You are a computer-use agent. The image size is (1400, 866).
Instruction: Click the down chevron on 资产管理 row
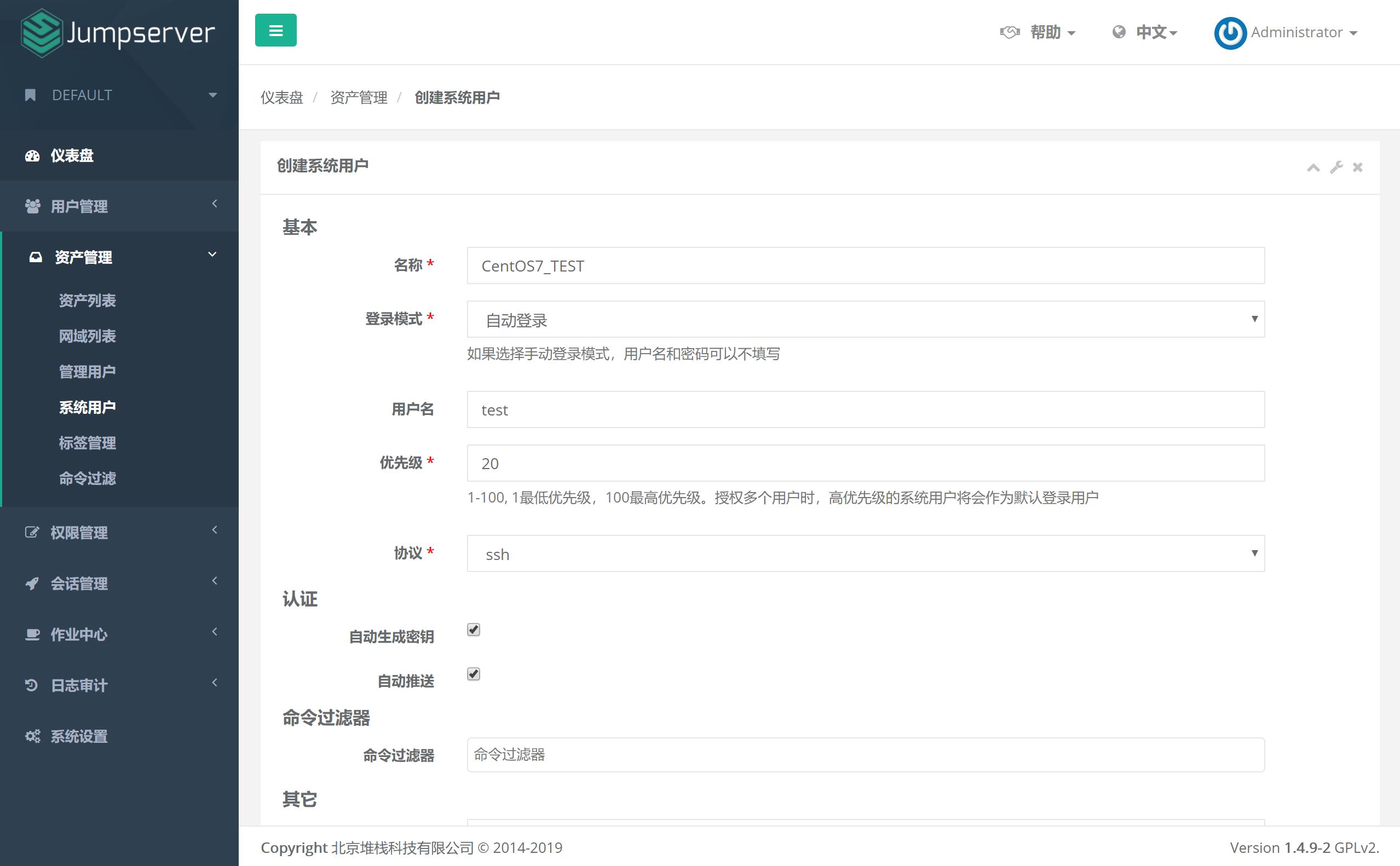pyautogui.click(x=212, y=255)
